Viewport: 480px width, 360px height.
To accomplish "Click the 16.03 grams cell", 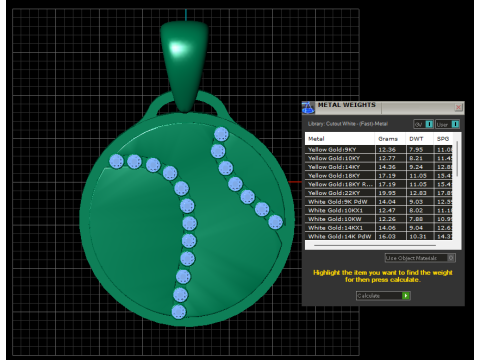I will coord(391,236).
